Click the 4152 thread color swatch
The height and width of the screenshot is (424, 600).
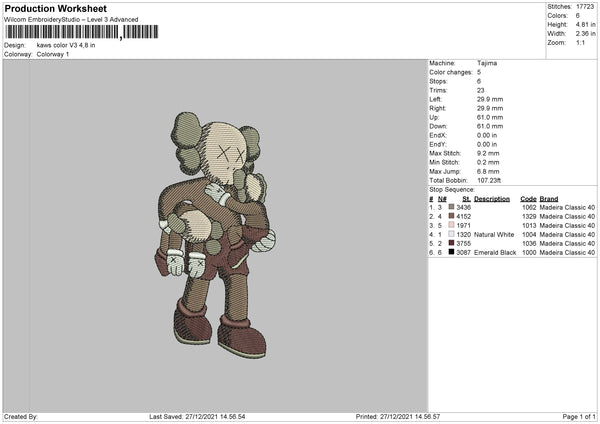(451, 216)
